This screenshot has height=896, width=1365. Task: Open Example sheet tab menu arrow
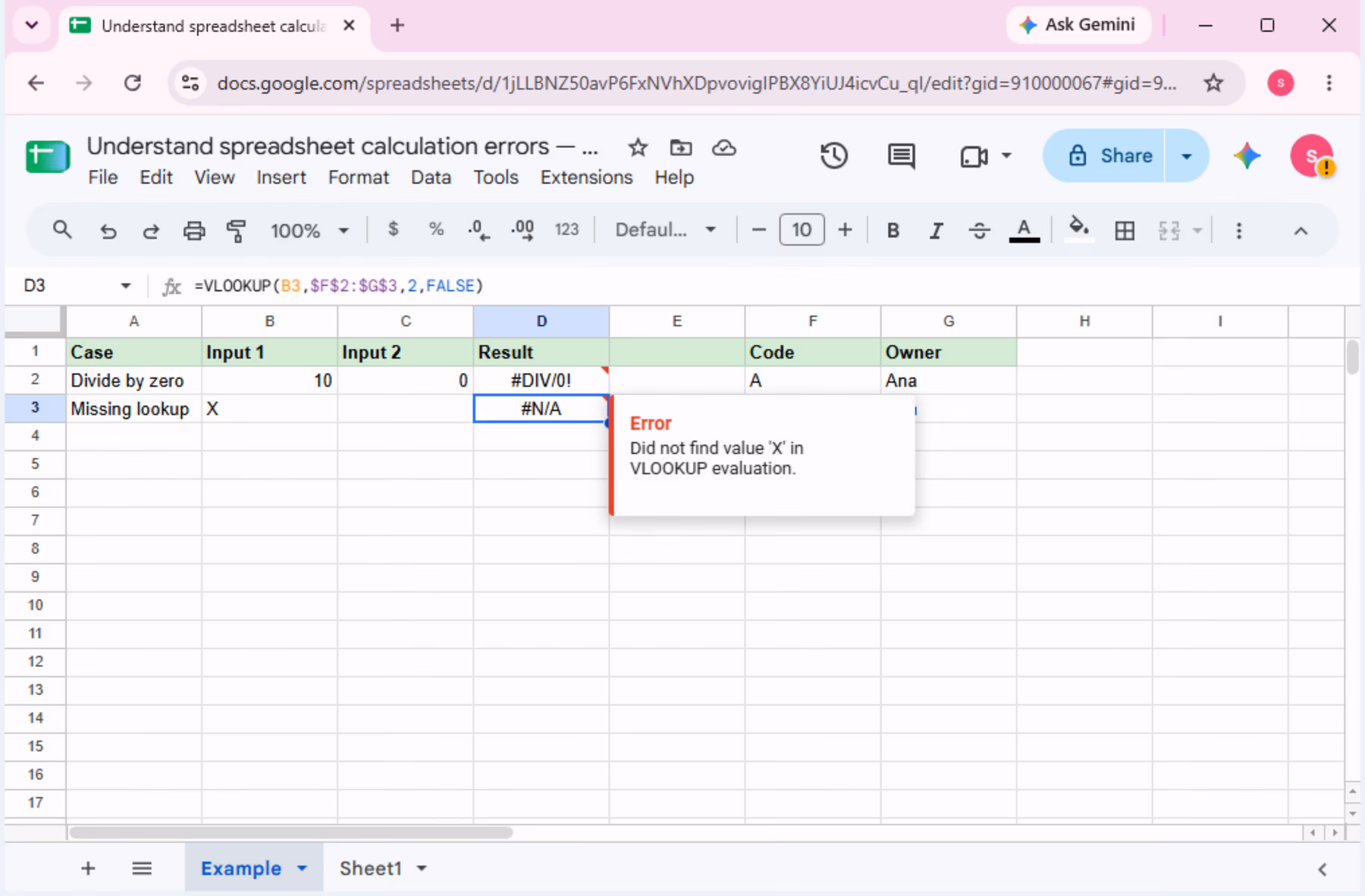pos(302,869)
